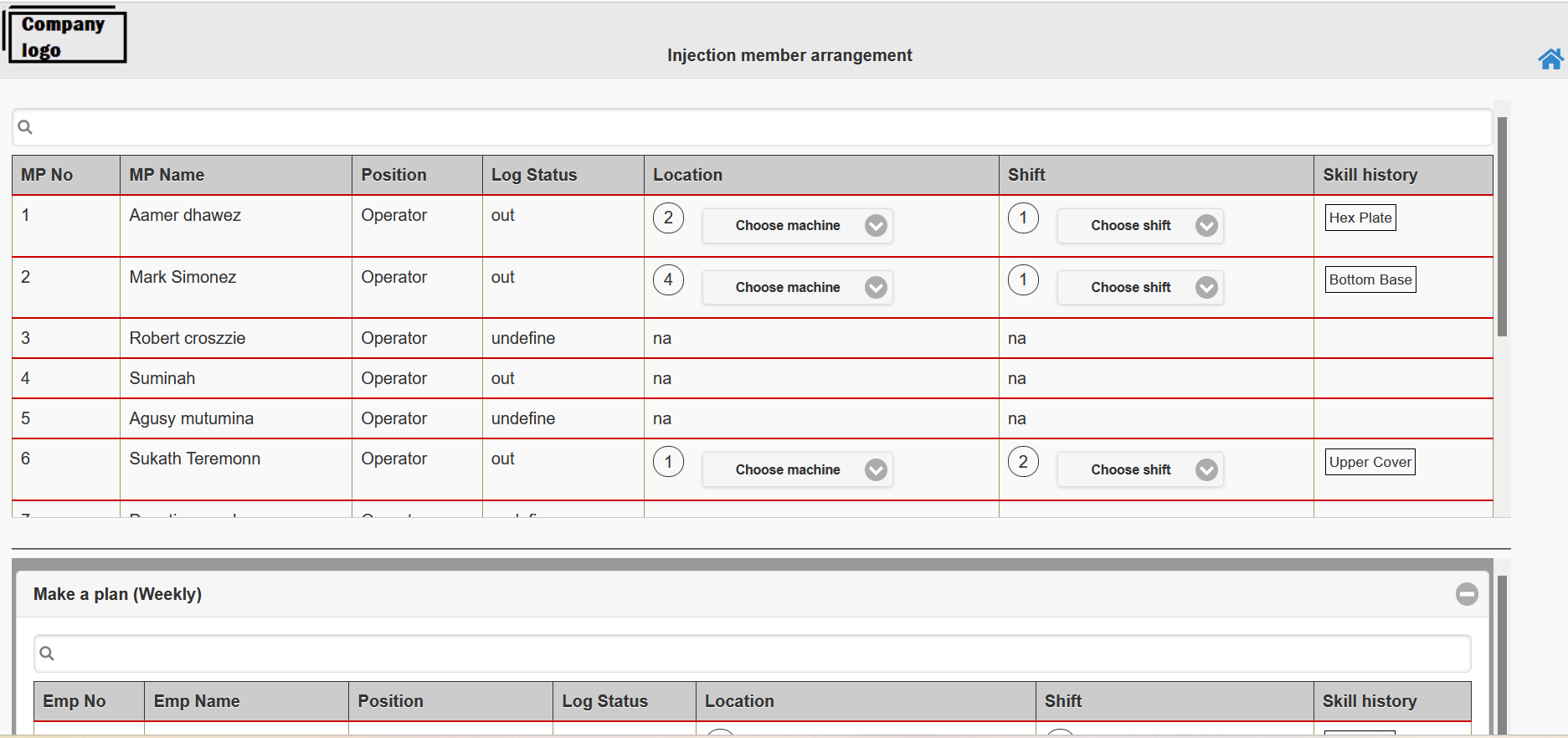
Task: Click the magnifier icon in the weekly plan search
Action: coord(47,653)
